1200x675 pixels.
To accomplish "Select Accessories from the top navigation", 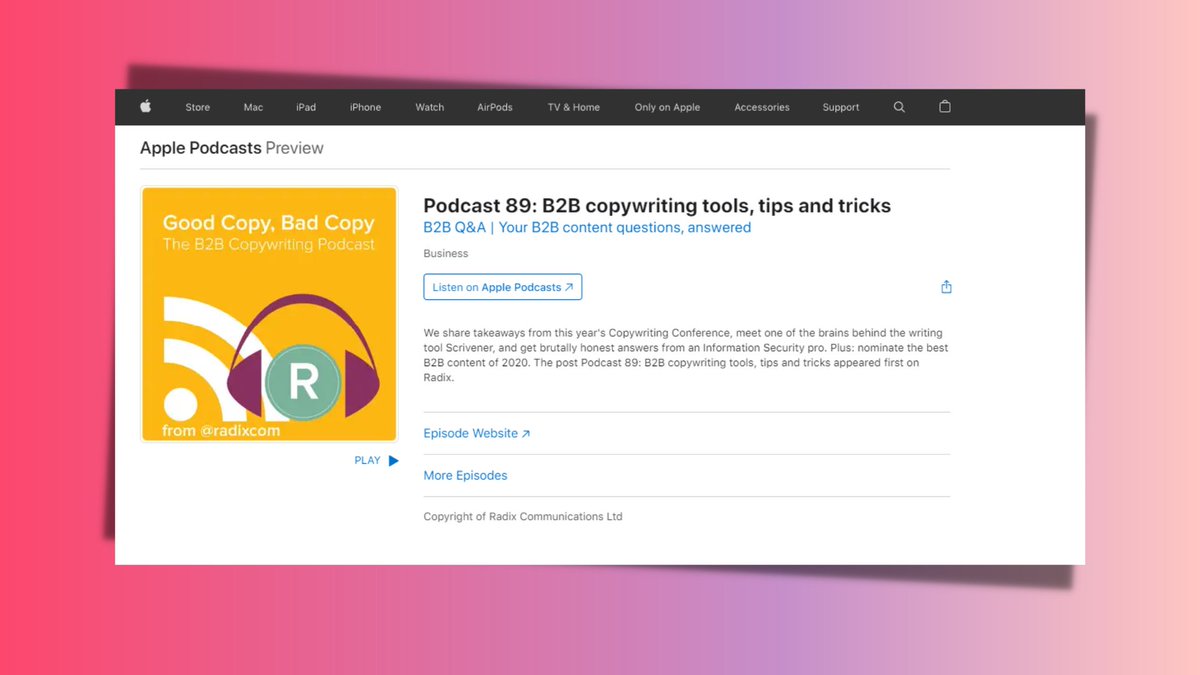I will (761, 107).
